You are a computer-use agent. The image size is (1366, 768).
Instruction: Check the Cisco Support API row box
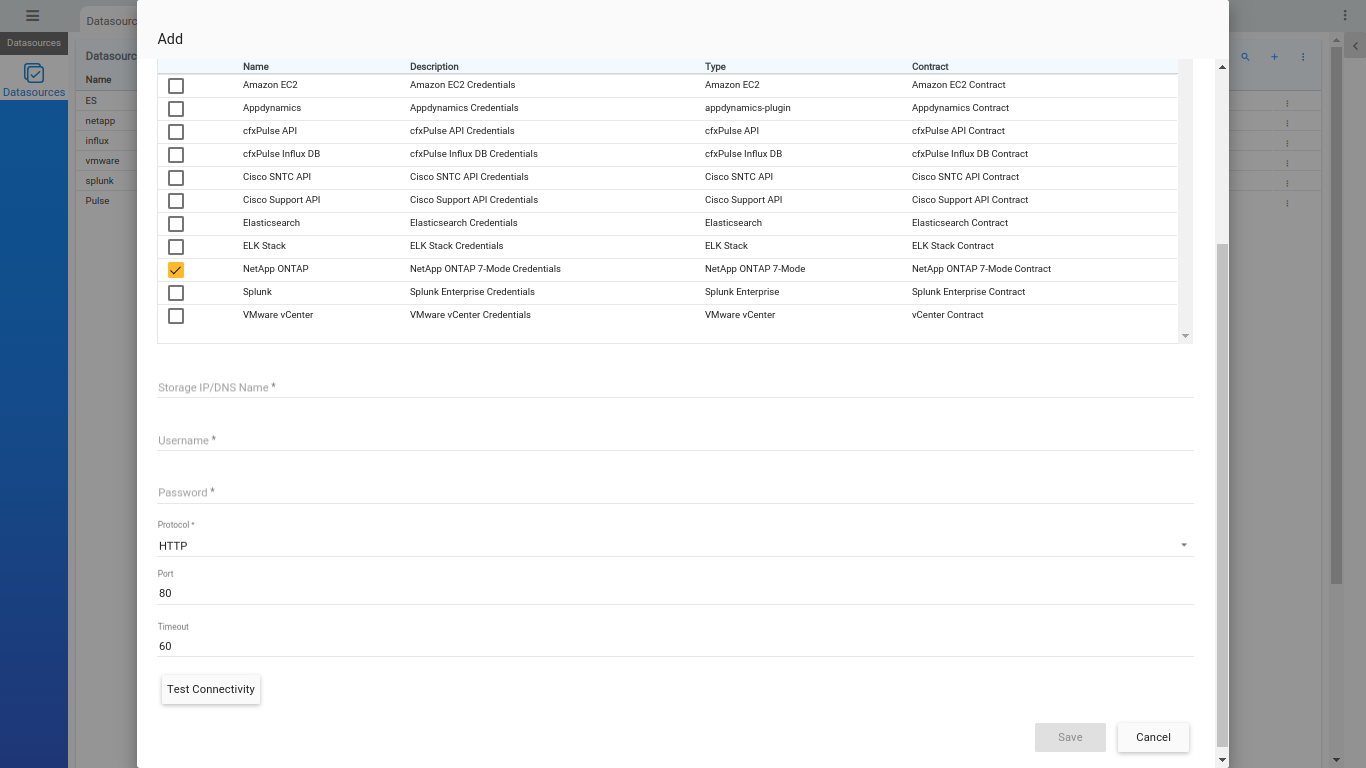176,201
